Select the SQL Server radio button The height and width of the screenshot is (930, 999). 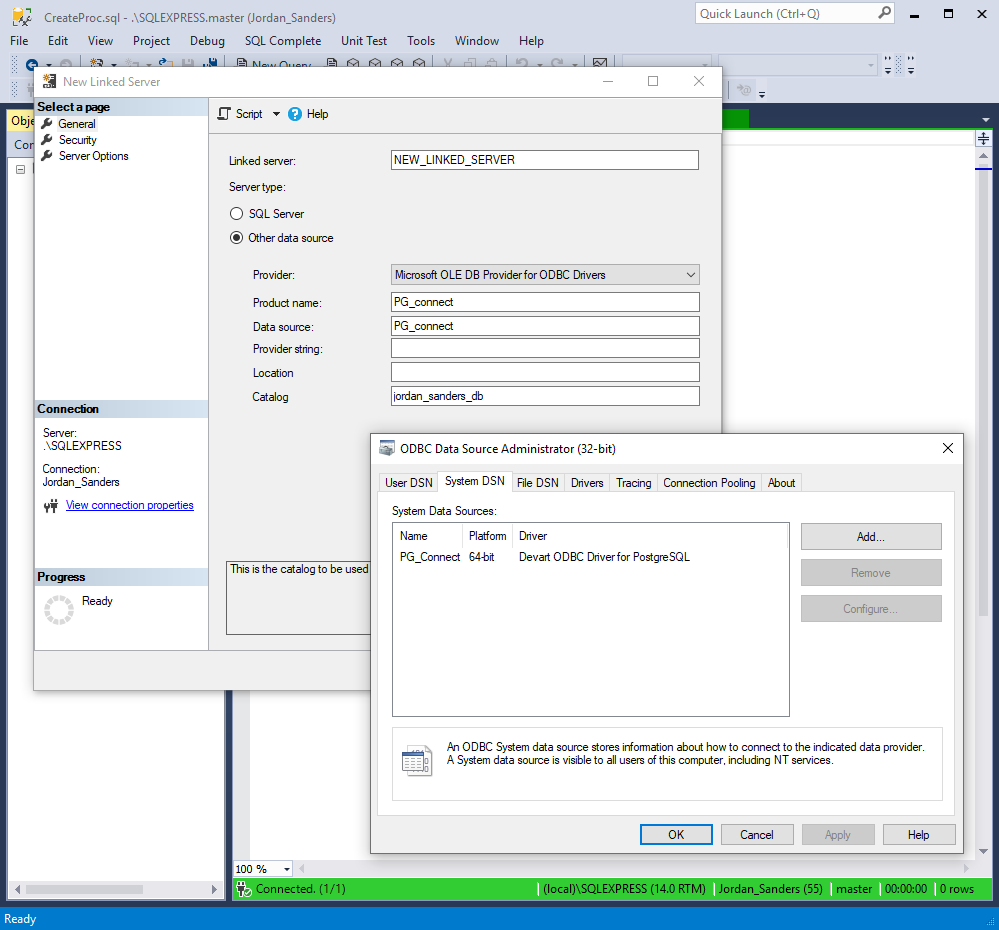click(x=236, y=213)
